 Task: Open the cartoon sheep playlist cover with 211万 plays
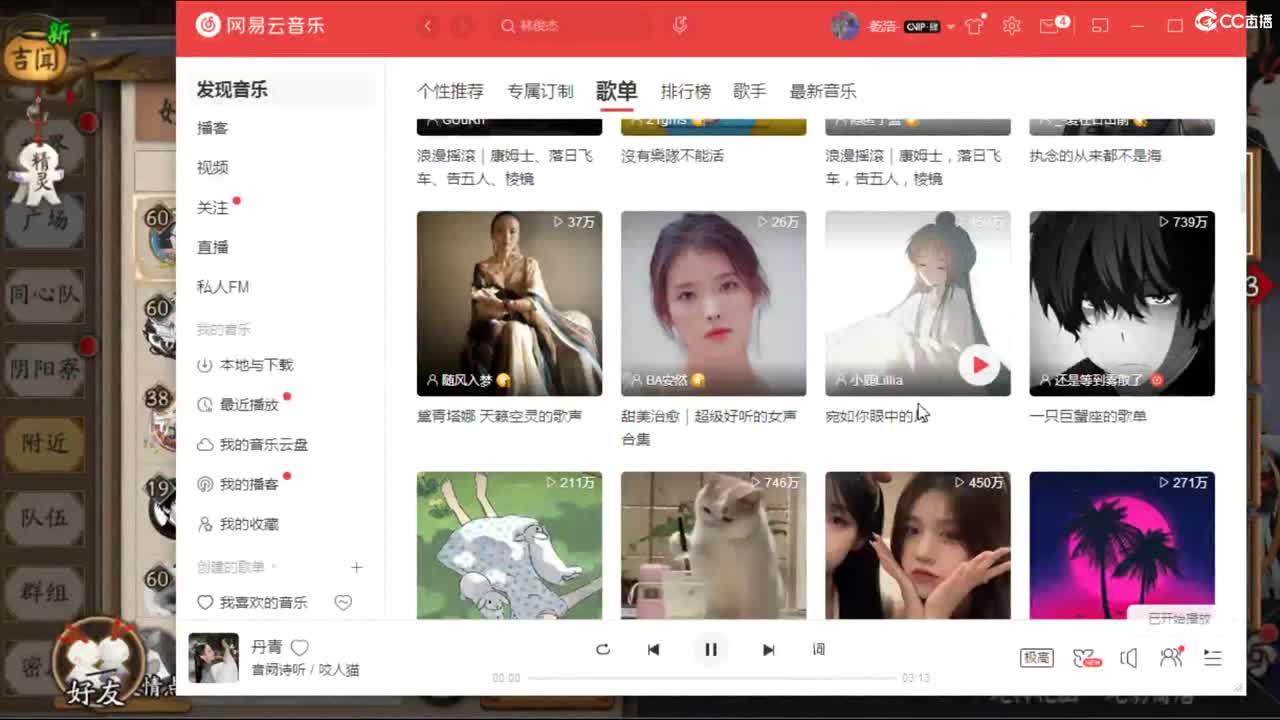509,545
